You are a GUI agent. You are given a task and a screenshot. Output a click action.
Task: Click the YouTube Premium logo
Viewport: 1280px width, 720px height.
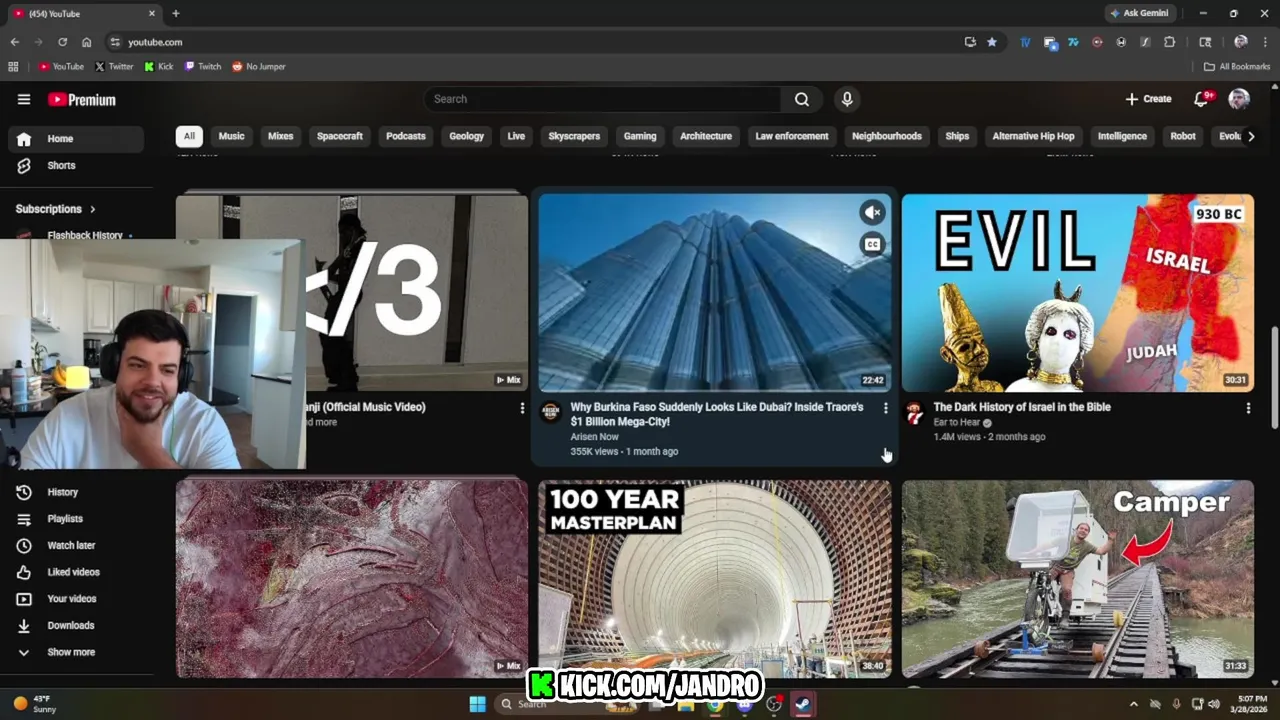pyautogui.click(x=82, y=99)
